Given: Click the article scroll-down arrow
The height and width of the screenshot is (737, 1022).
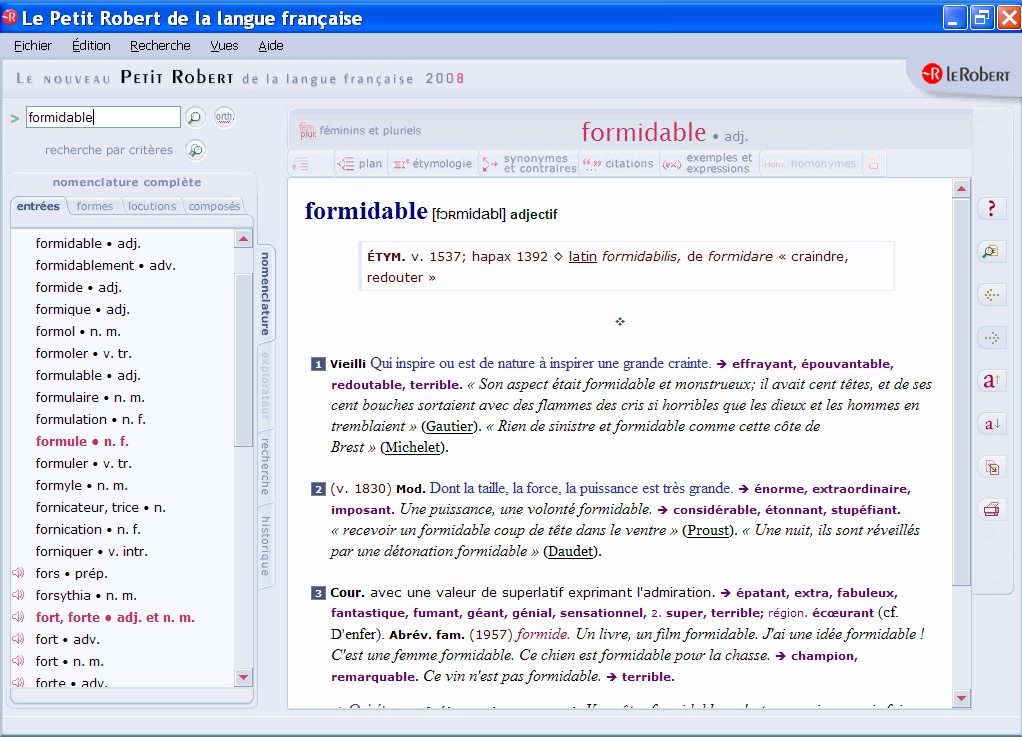Looking at the screenshot, I should [961, 699].
